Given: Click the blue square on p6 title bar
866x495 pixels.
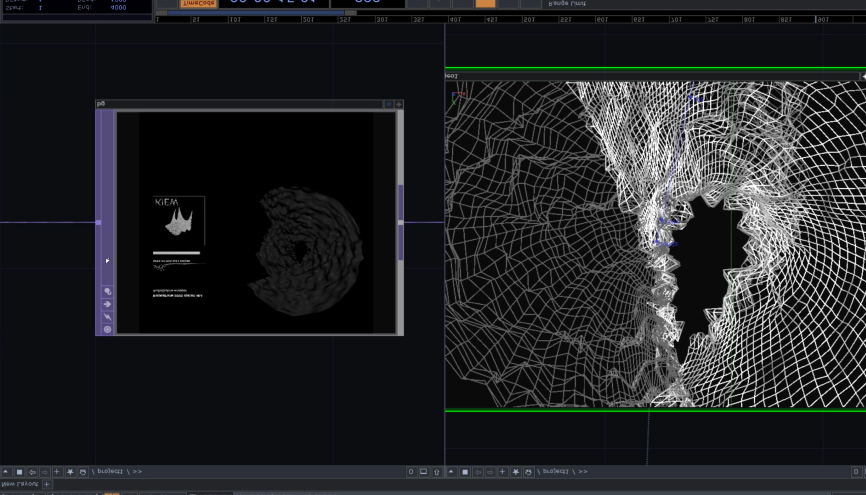Looking at the screenshot, I should click(x=389, y=104).
